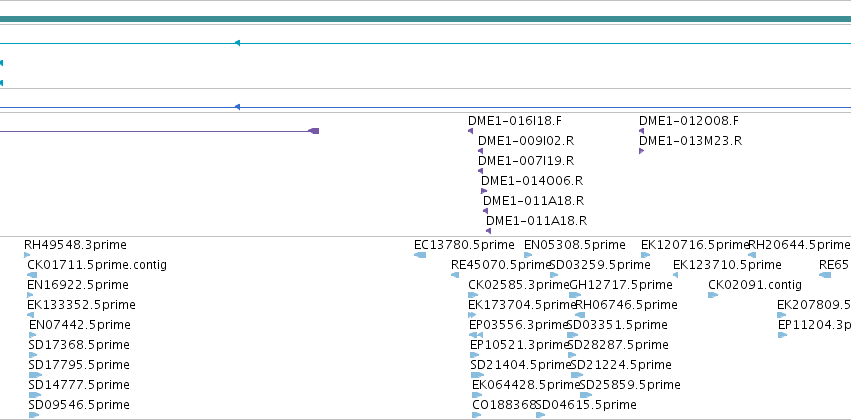Select the EK207809.5 label at right edge
851x420 pixels.
click(814, 305)
